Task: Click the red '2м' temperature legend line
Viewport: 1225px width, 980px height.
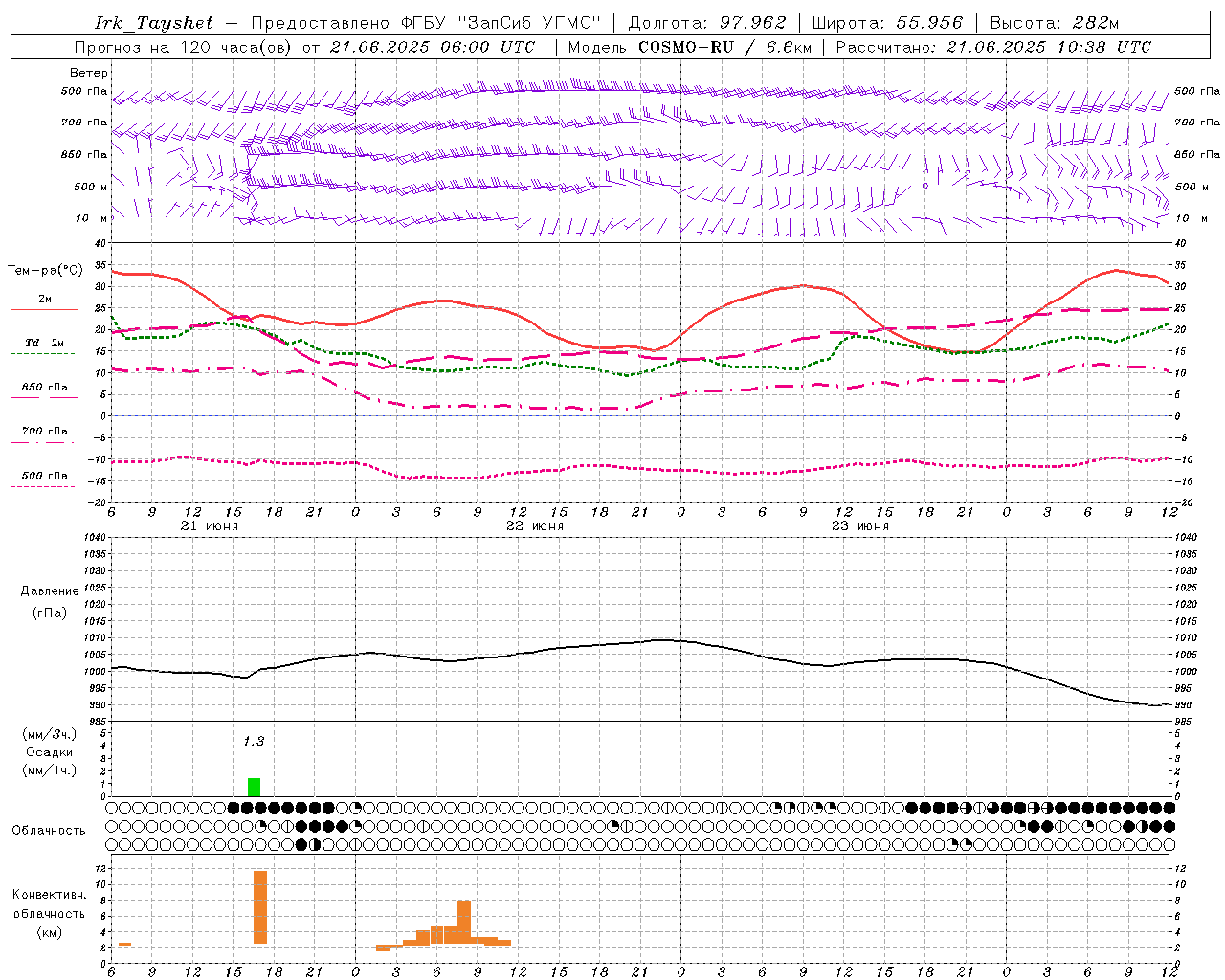Action: [x=44, y=309]
